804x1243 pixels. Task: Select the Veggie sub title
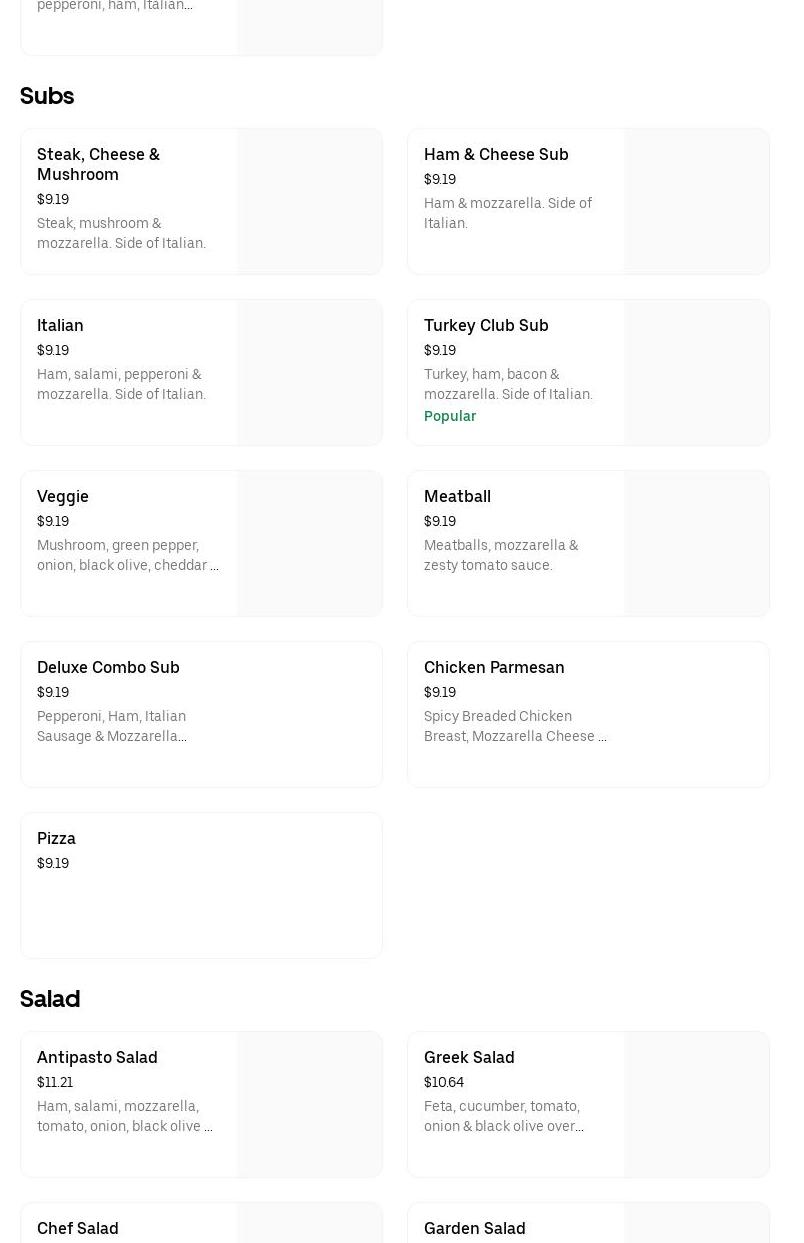pos(62,496)
